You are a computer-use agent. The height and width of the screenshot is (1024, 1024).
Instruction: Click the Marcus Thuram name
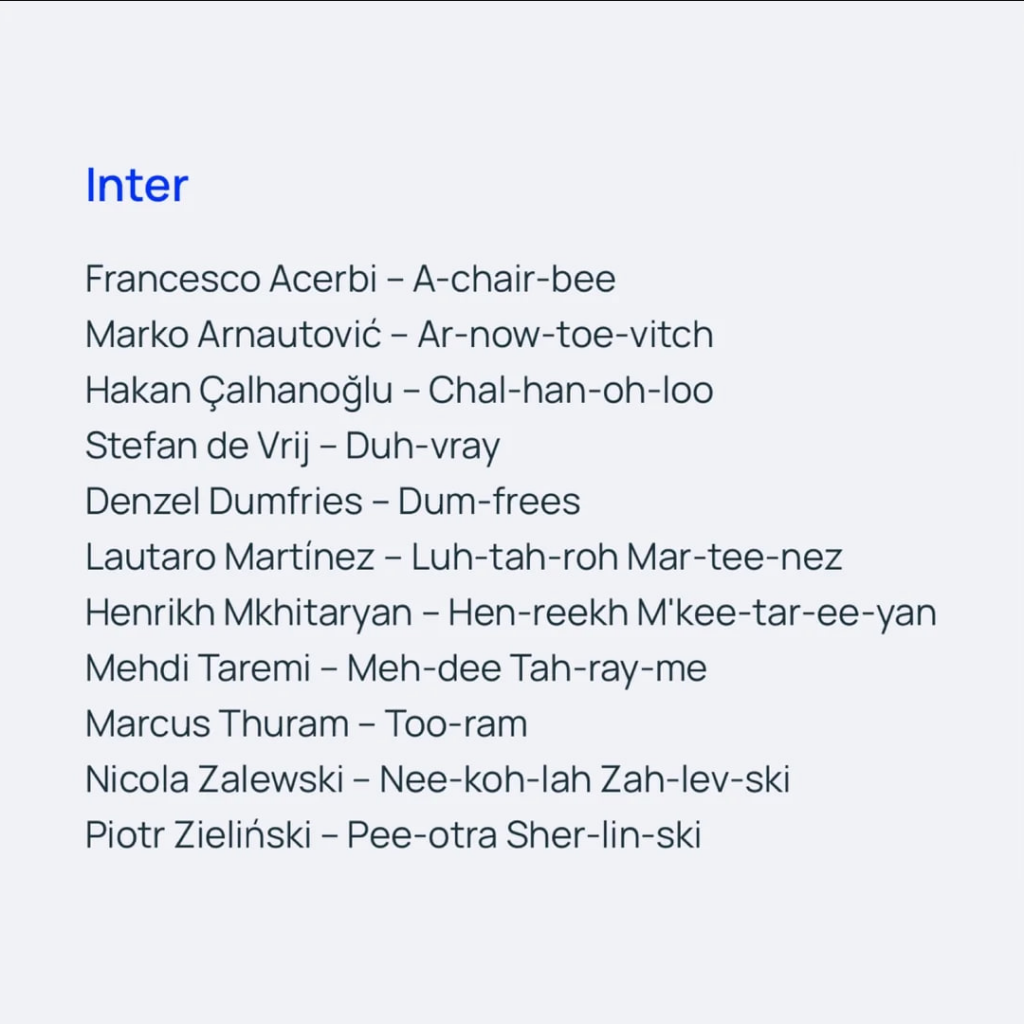click(217, 724)
